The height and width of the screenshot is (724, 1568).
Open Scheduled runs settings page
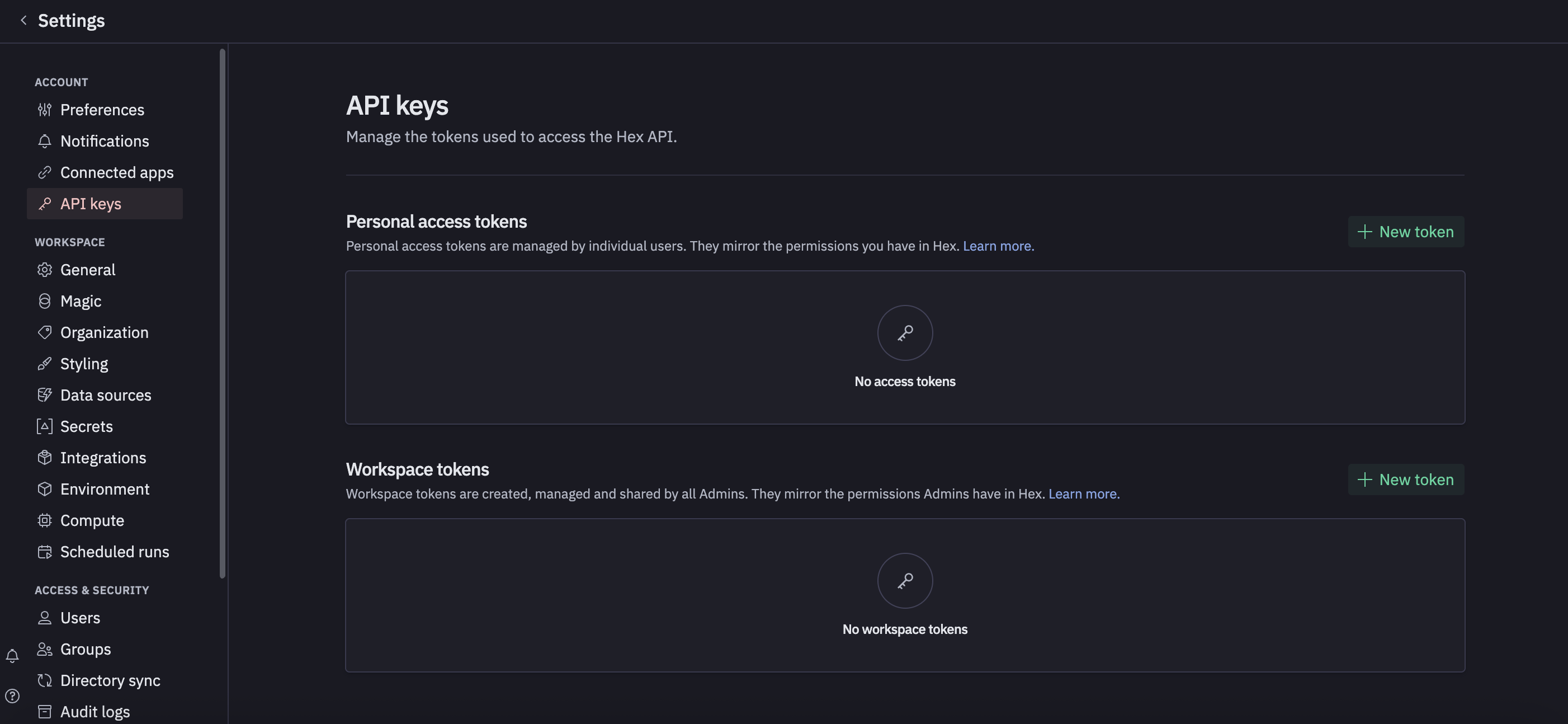click(115, 552)
